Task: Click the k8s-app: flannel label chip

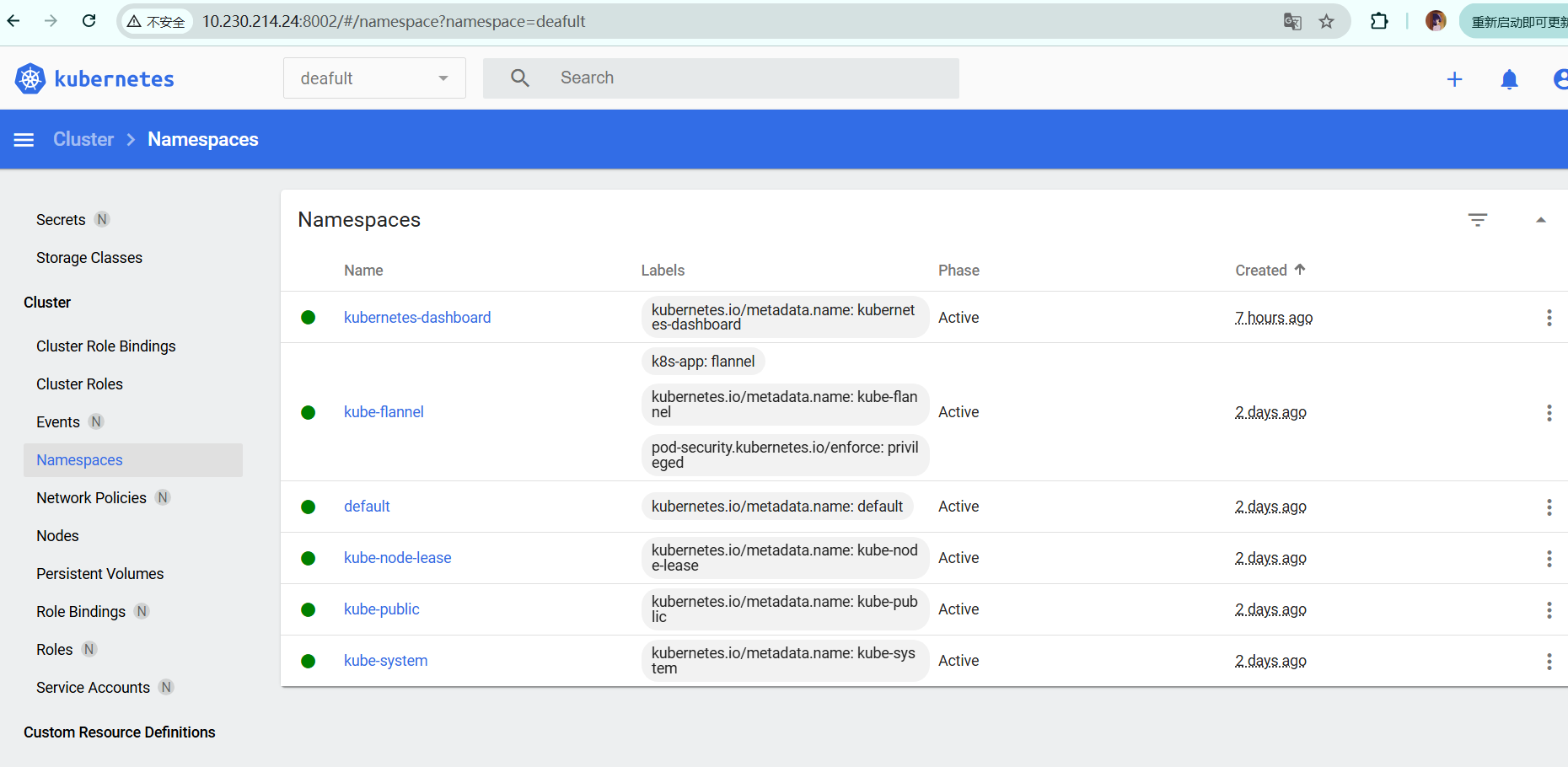Action: click(x=703, y=362)
